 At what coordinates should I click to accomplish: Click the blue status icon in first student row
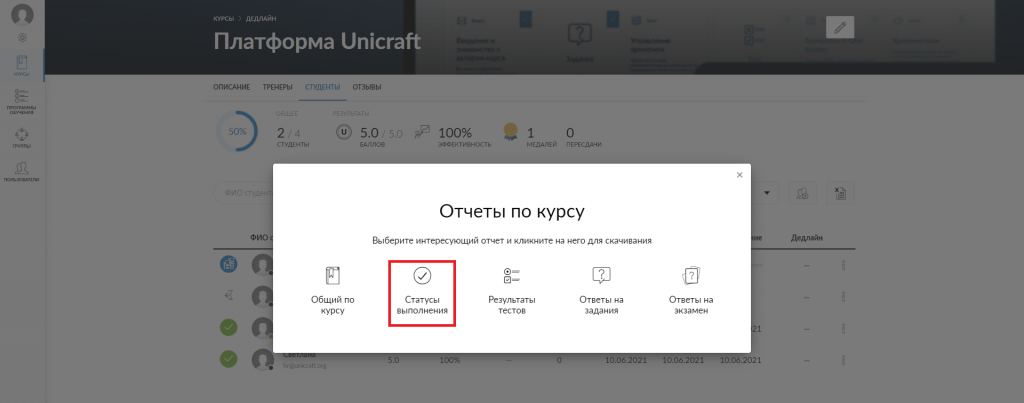pos(229,264)
